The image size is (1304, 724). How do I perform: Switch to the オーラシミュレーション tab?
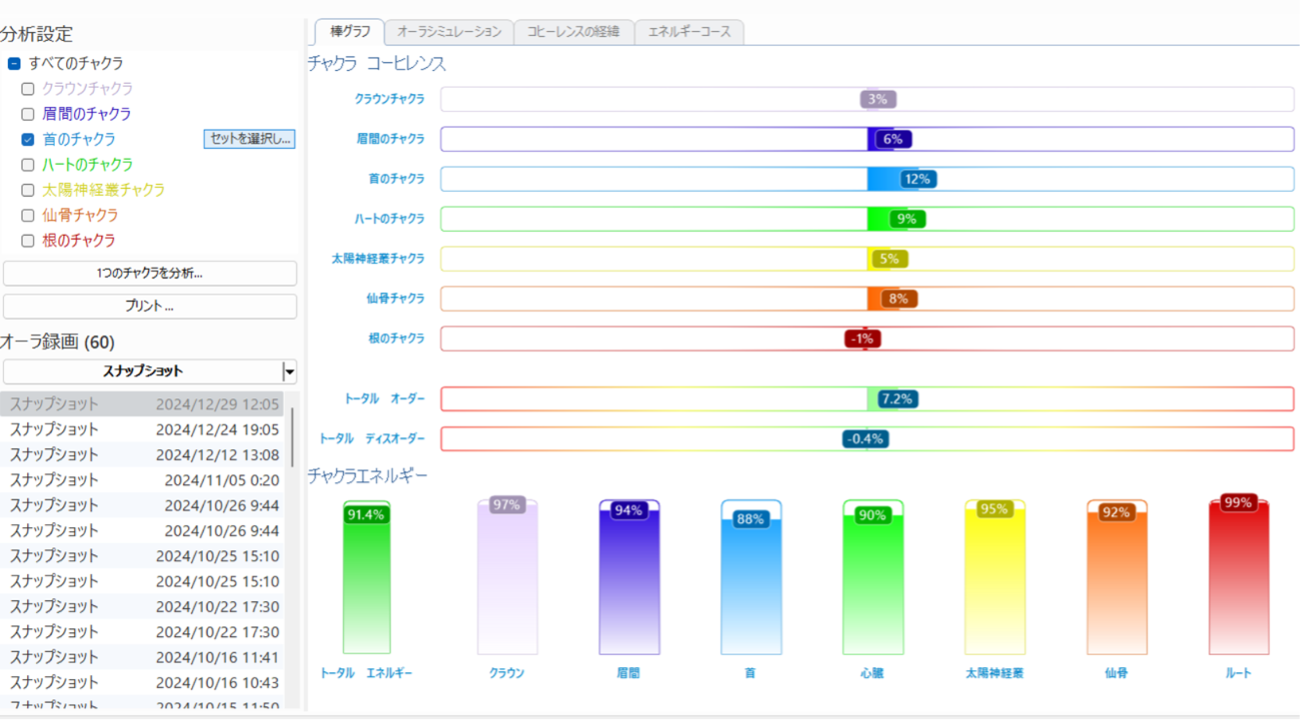pos(449,32)
